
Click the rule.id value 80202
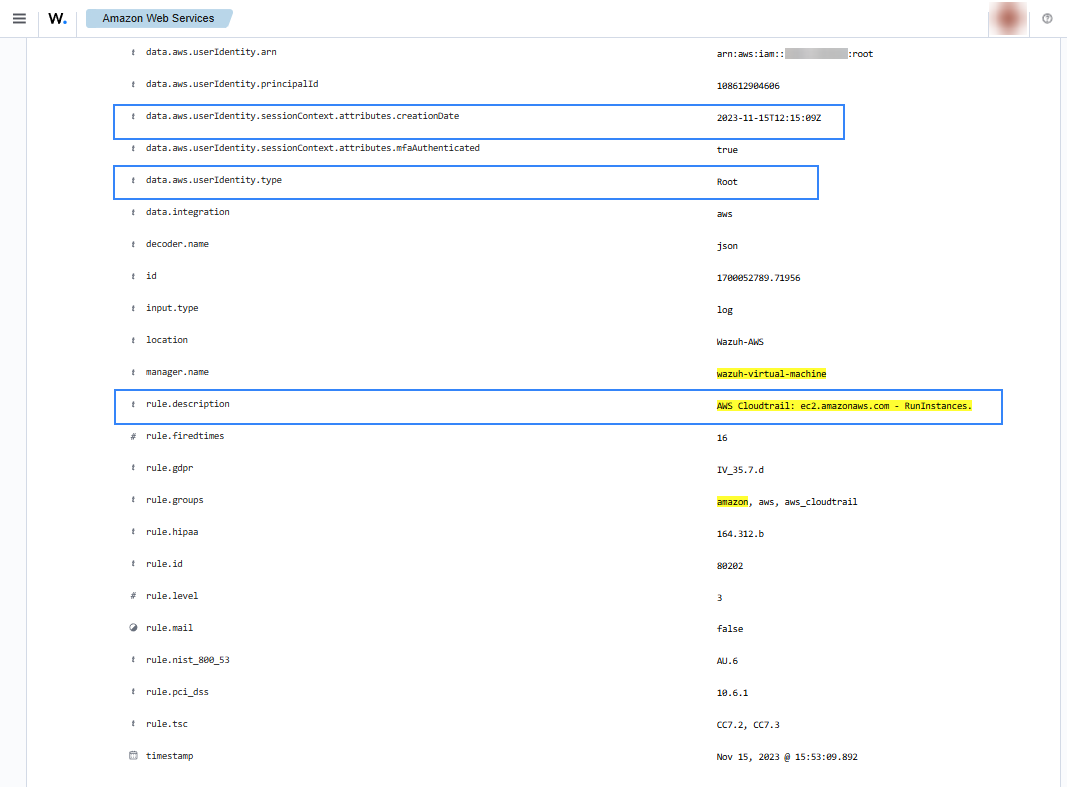[x=730, y=566]
